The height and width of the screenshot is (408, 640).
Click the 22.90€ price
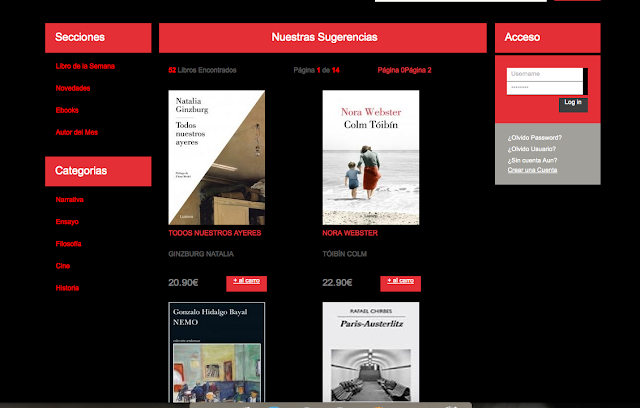point(337,282)
